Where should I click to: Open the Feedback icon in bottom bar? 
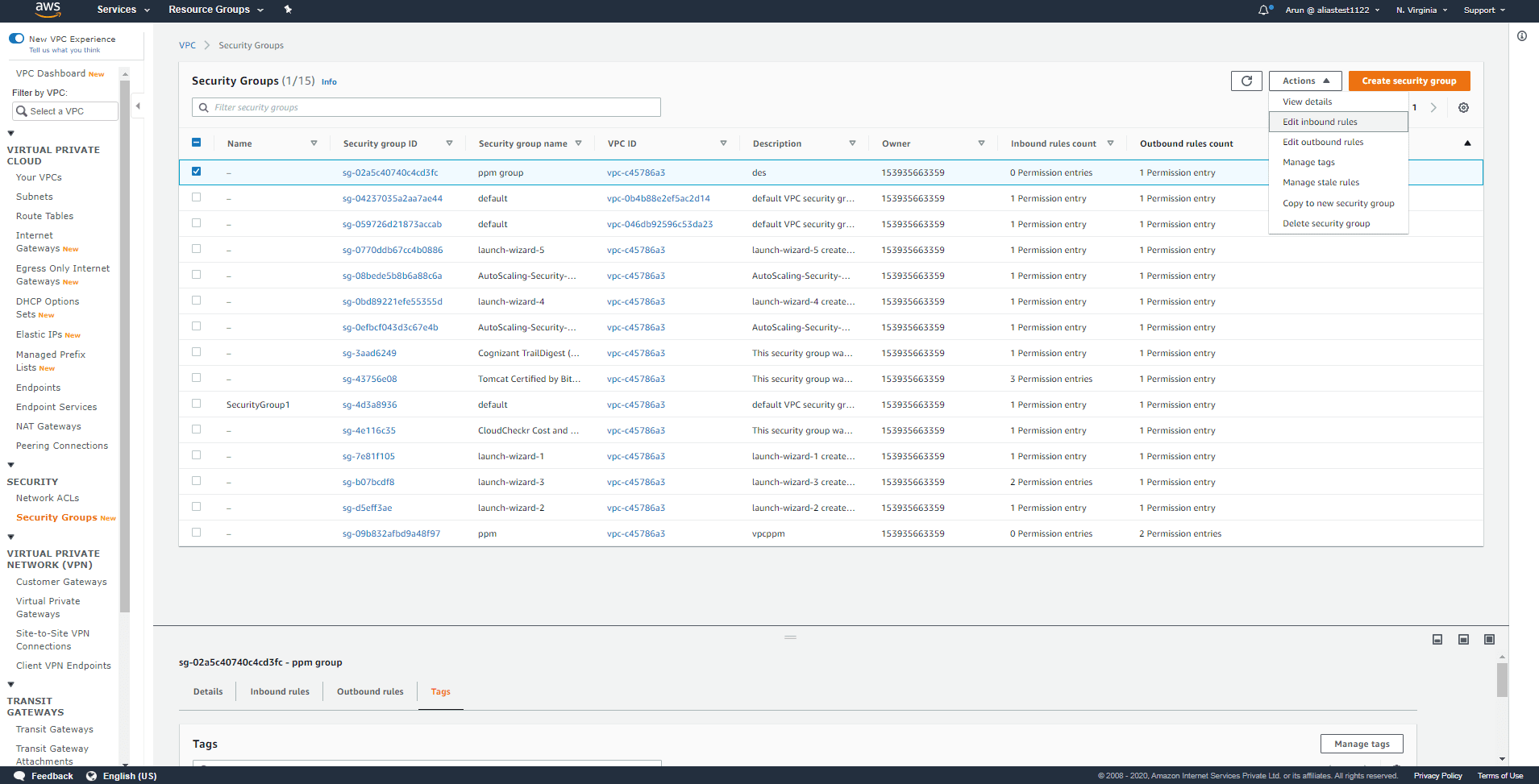click(20, 775)
